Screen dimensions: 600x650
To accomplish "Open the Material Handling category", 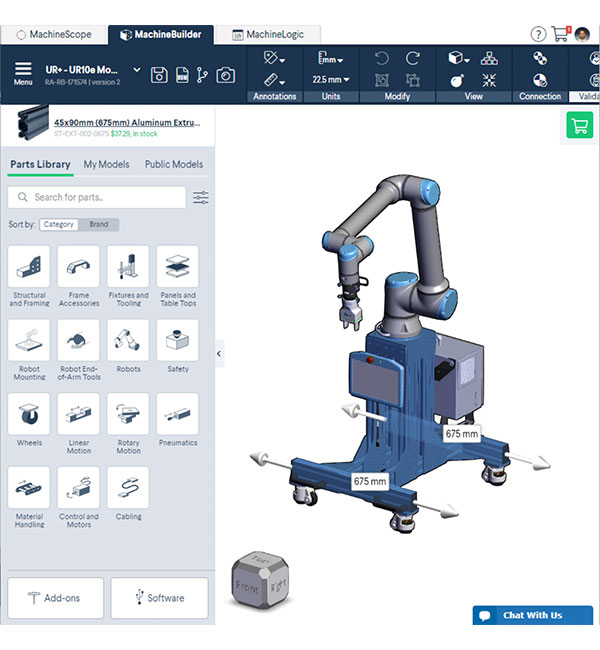I will (x=29, y=497).
